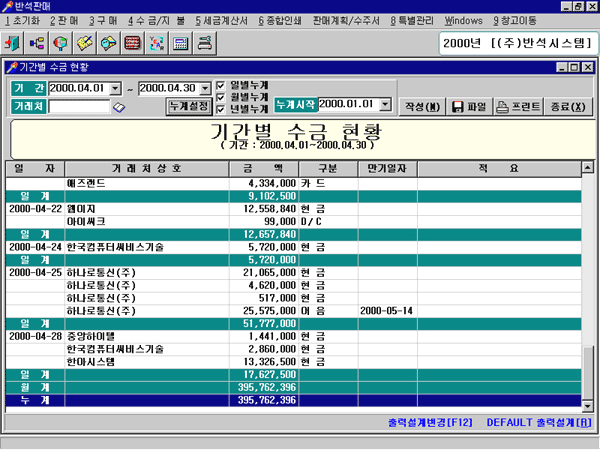This screenshot has height=450, width=600.
Task: Open the 판매계획/수주서 menu
Action: (346, 21)
